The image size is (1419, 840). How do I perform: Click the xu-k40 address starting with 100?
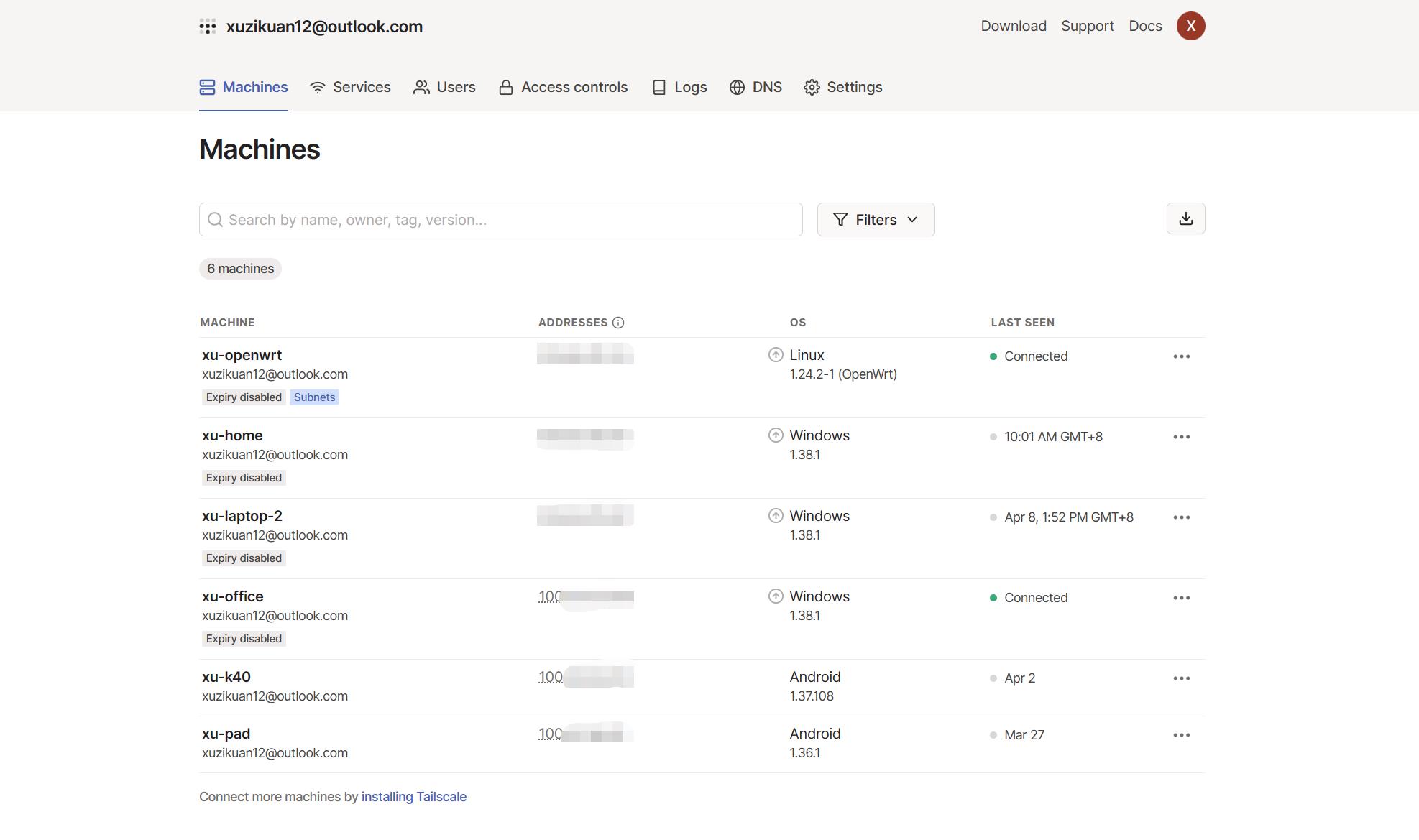coord(586,677)
